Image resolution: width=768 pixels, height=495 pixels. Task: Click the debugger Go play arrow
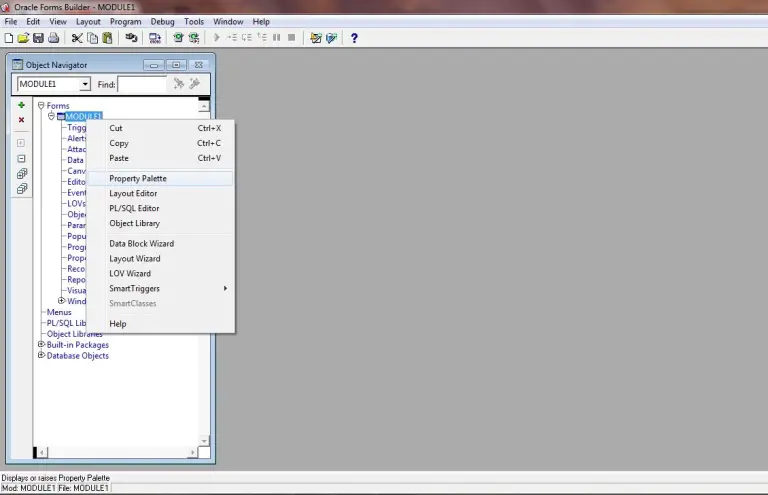[x=216, y=37]
